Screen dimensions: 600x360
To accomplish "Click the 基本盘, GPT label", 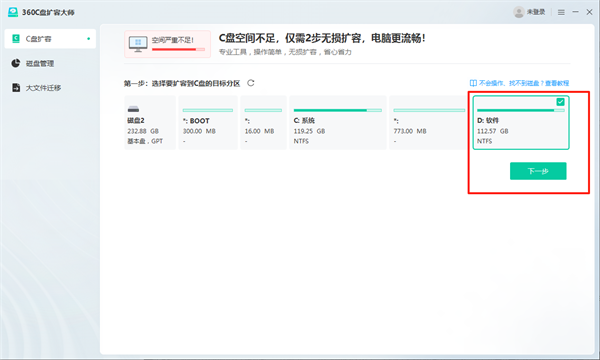I will tap(145, 141).
